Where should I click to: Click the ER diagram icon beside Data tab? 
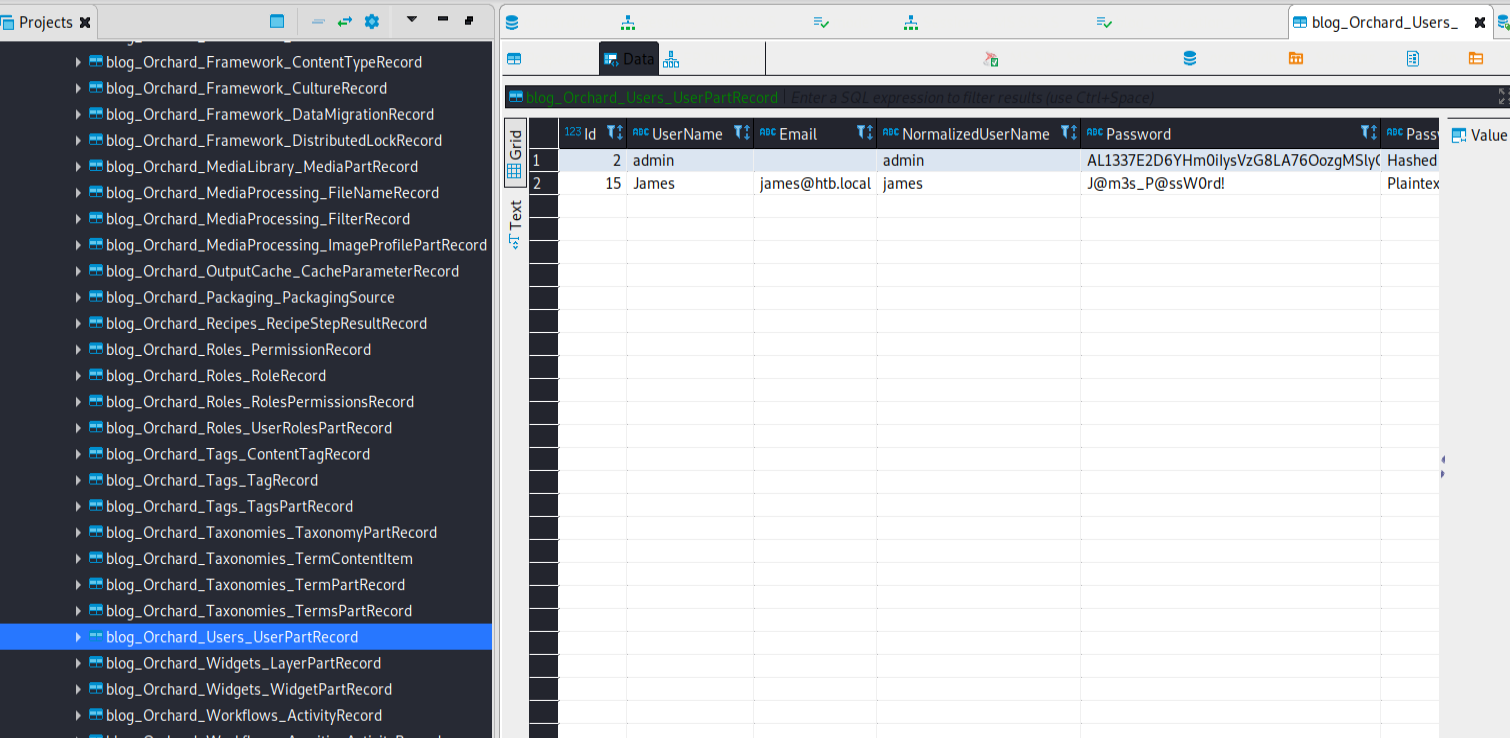(671, 60)
